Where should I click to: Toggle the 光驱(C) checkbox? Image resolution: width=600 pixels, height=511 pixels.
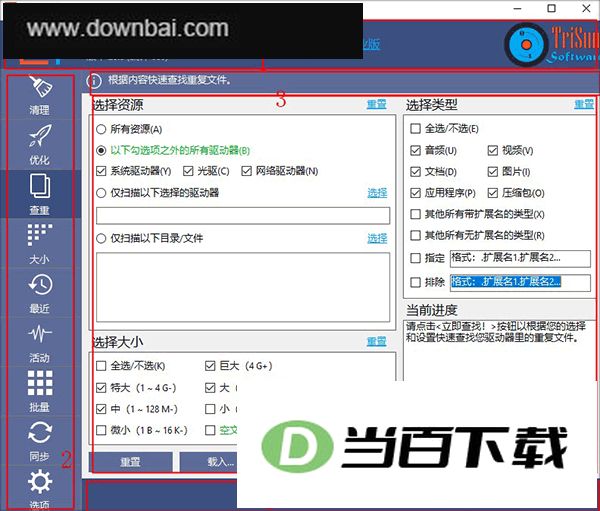tap(188, 171)
